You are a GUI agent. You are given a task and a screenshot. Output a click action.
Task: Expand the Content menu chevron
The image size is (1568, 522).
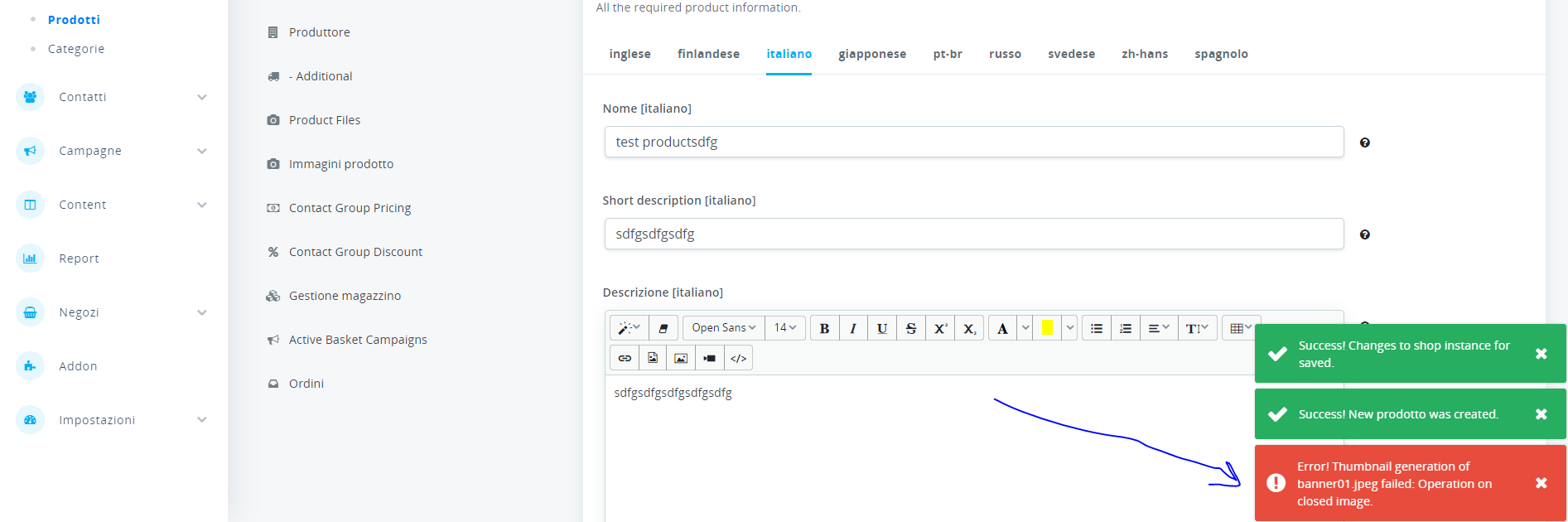point(202,205)
